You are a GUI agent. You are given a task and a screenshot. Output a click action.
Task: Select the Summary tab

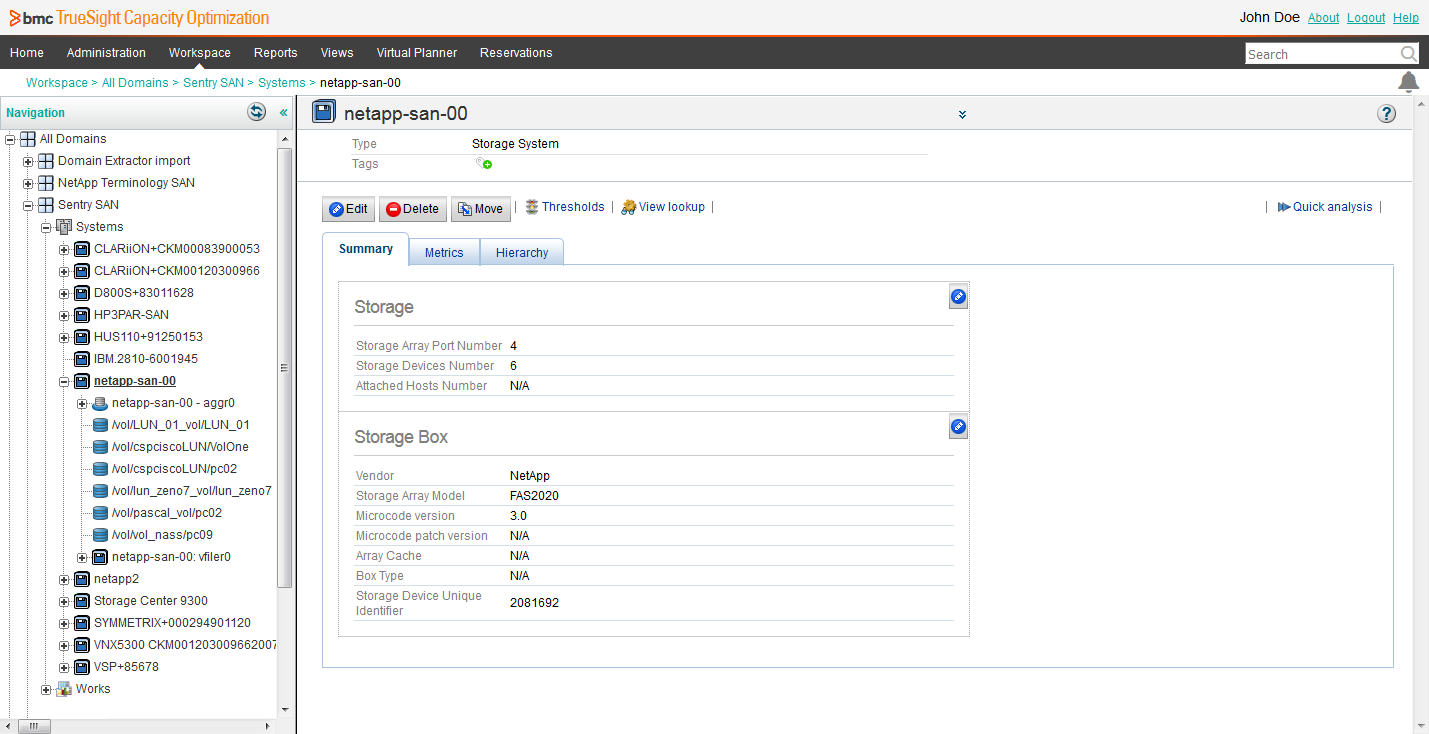[366, 249]
